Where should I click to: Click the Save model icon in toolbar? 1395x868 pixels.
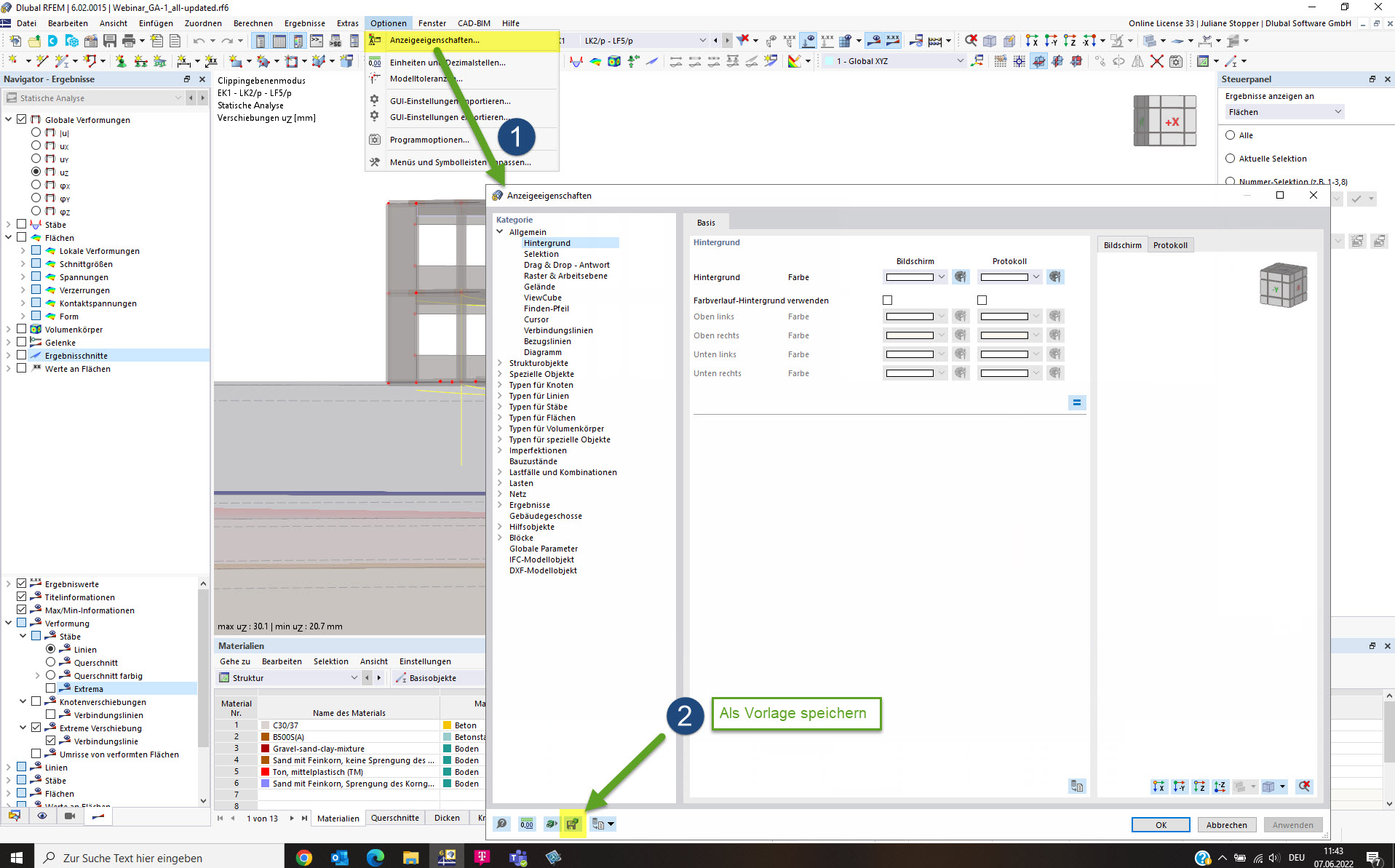110,41
